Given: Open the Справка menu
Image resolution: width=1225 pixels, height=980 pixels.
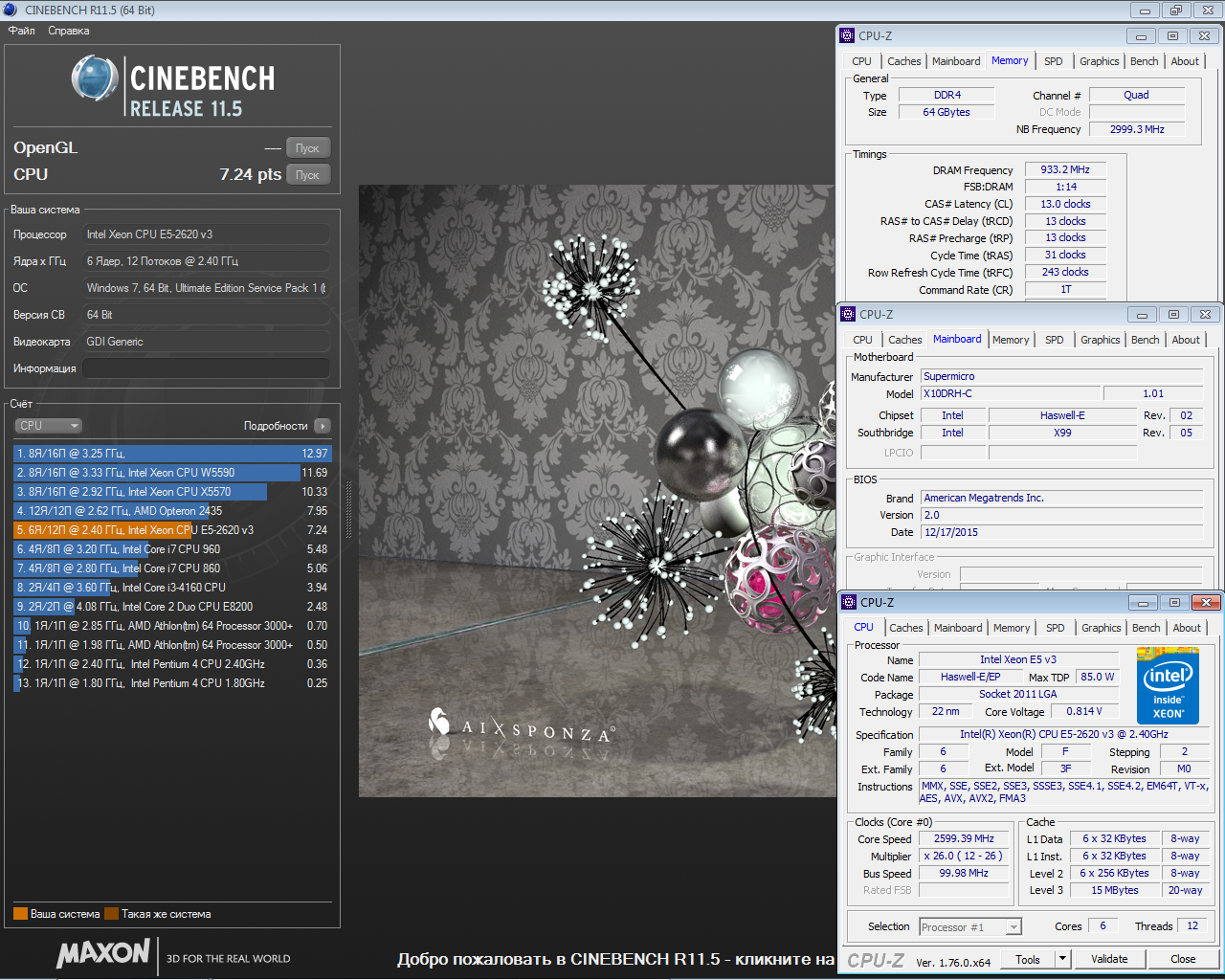Looking at the screenshot, I should (x=69, y=31).
